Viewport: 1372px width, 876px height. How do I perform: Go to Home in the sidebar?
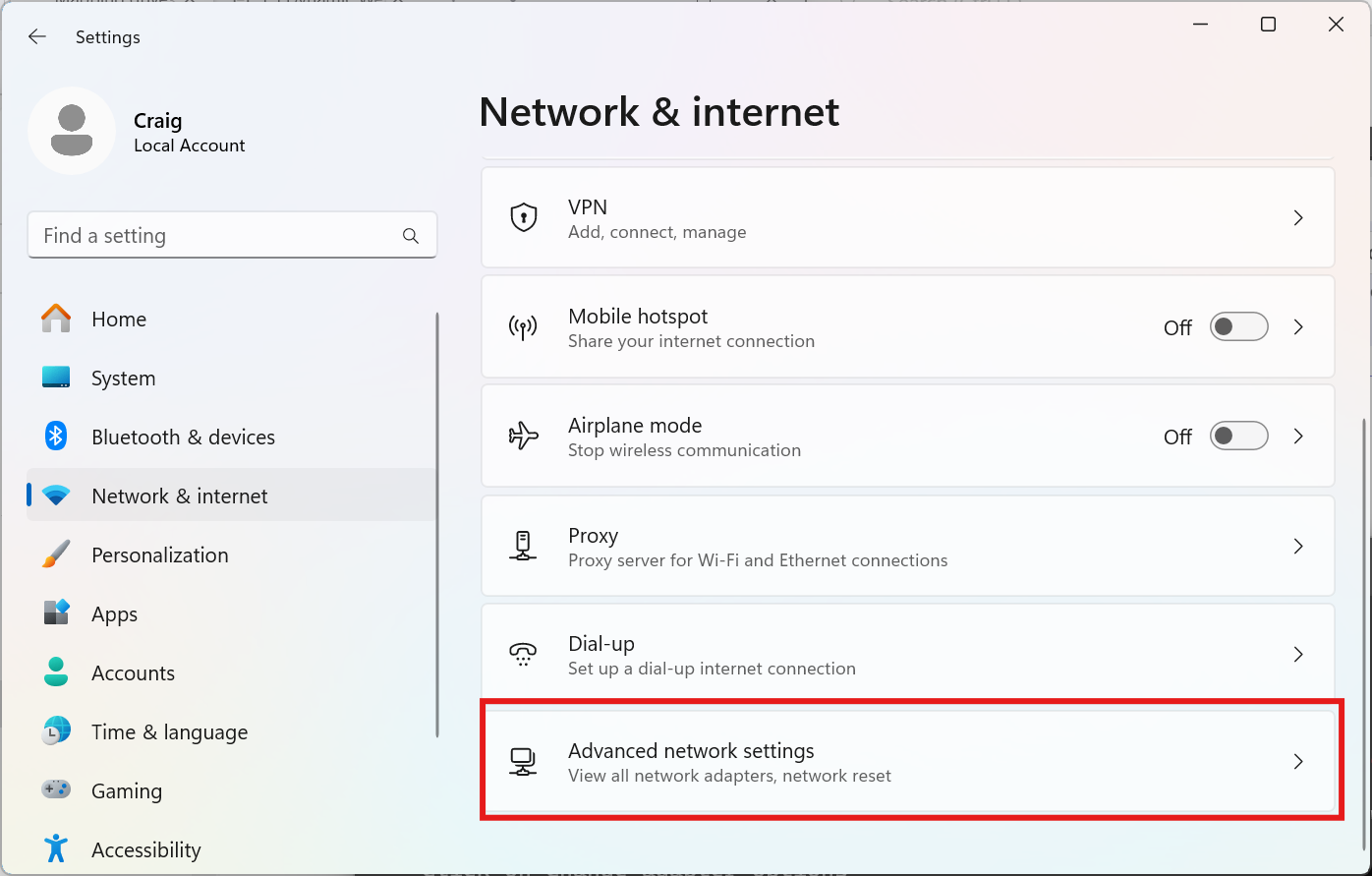click(x=232, y=319)
